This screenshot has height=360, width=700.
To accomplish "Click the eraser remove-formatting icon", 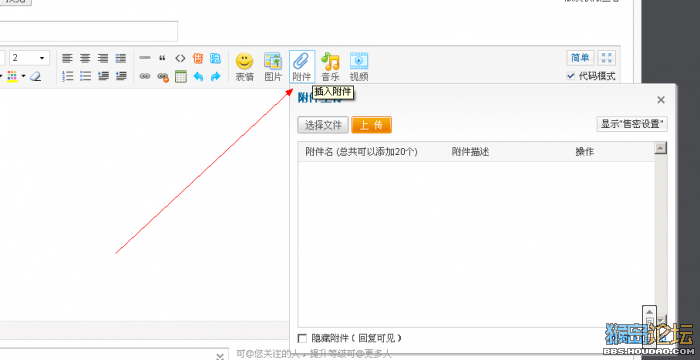I will click(x=36, y=76).
